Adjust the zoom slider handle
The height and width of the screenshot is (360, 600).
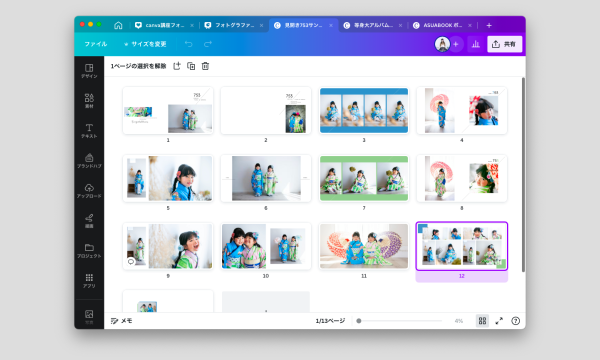click(359, 321)
